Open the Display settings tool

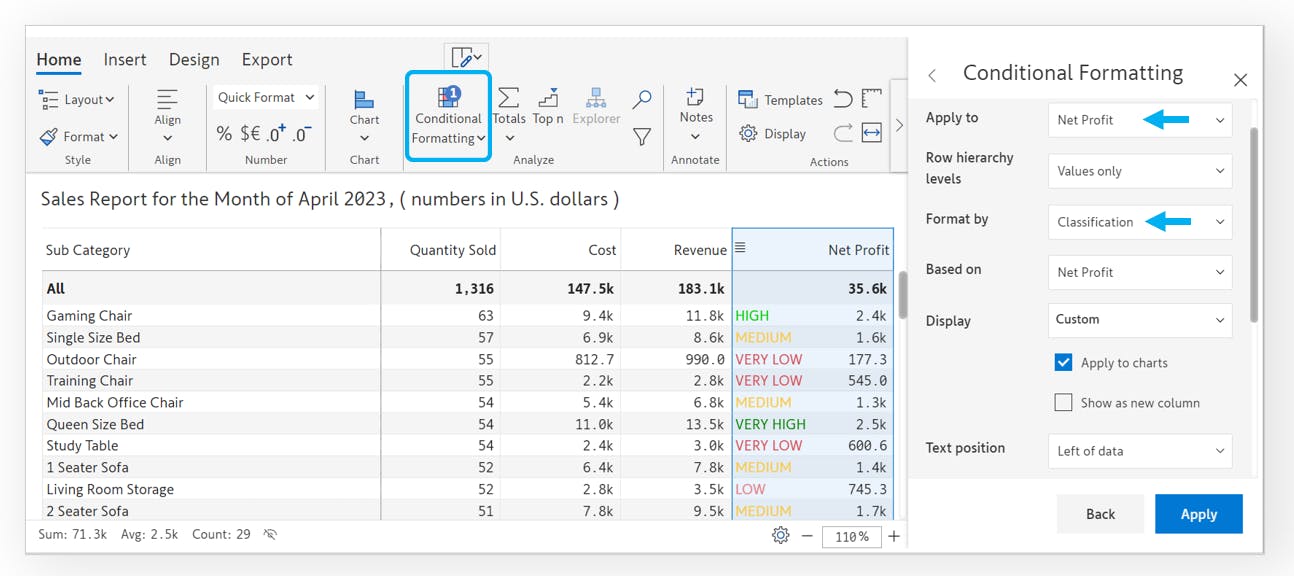772,133
